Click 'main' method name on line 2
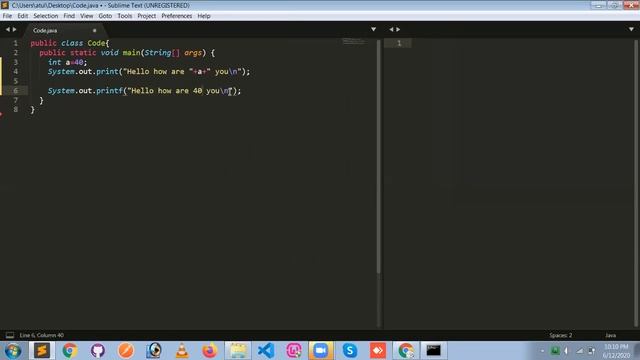 pyautogui.click(x=131, y=53)
